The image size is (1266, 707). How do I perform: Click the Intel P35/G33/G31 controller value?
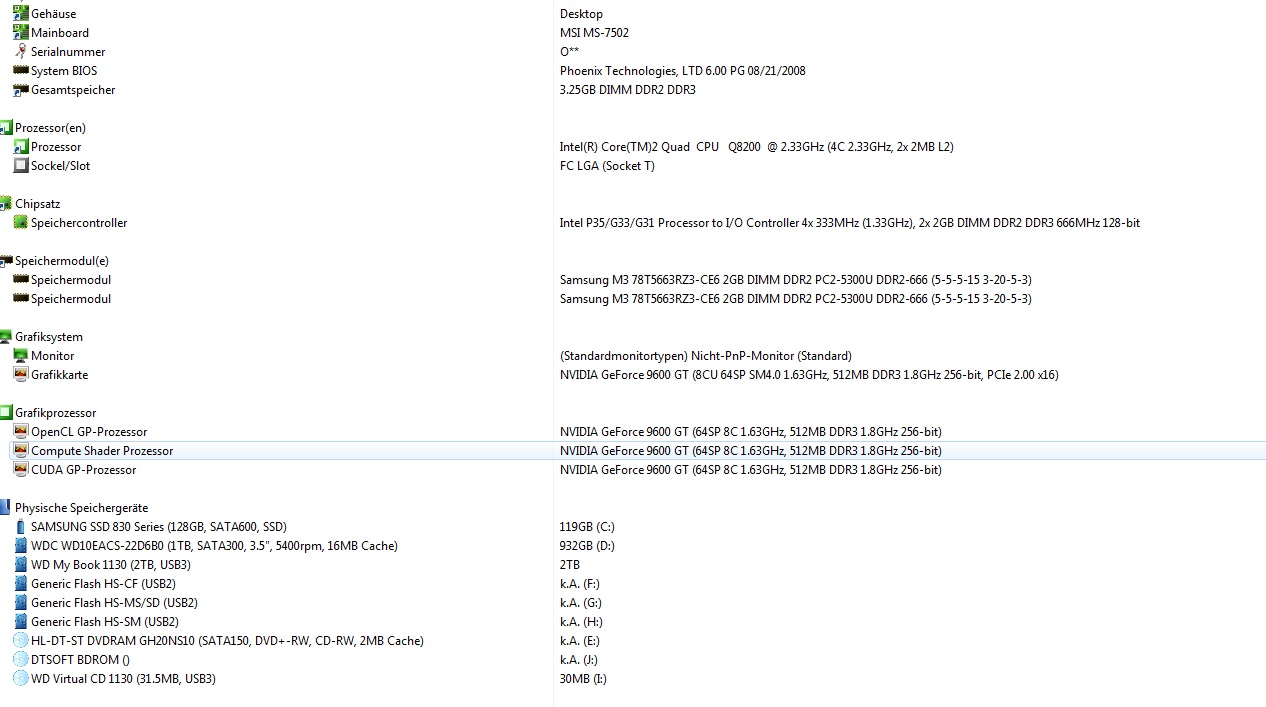(x=850, y=223)
